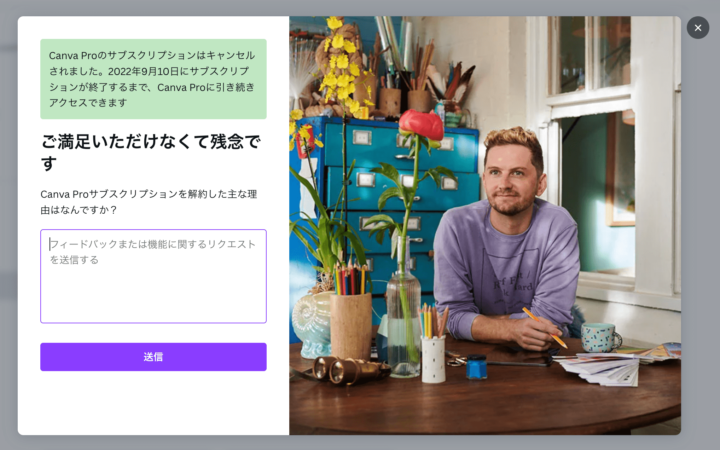Screen dimensions: 720x450
Task: Click the green subscription cancelled notice banner
Action: [x=153, y=79]
